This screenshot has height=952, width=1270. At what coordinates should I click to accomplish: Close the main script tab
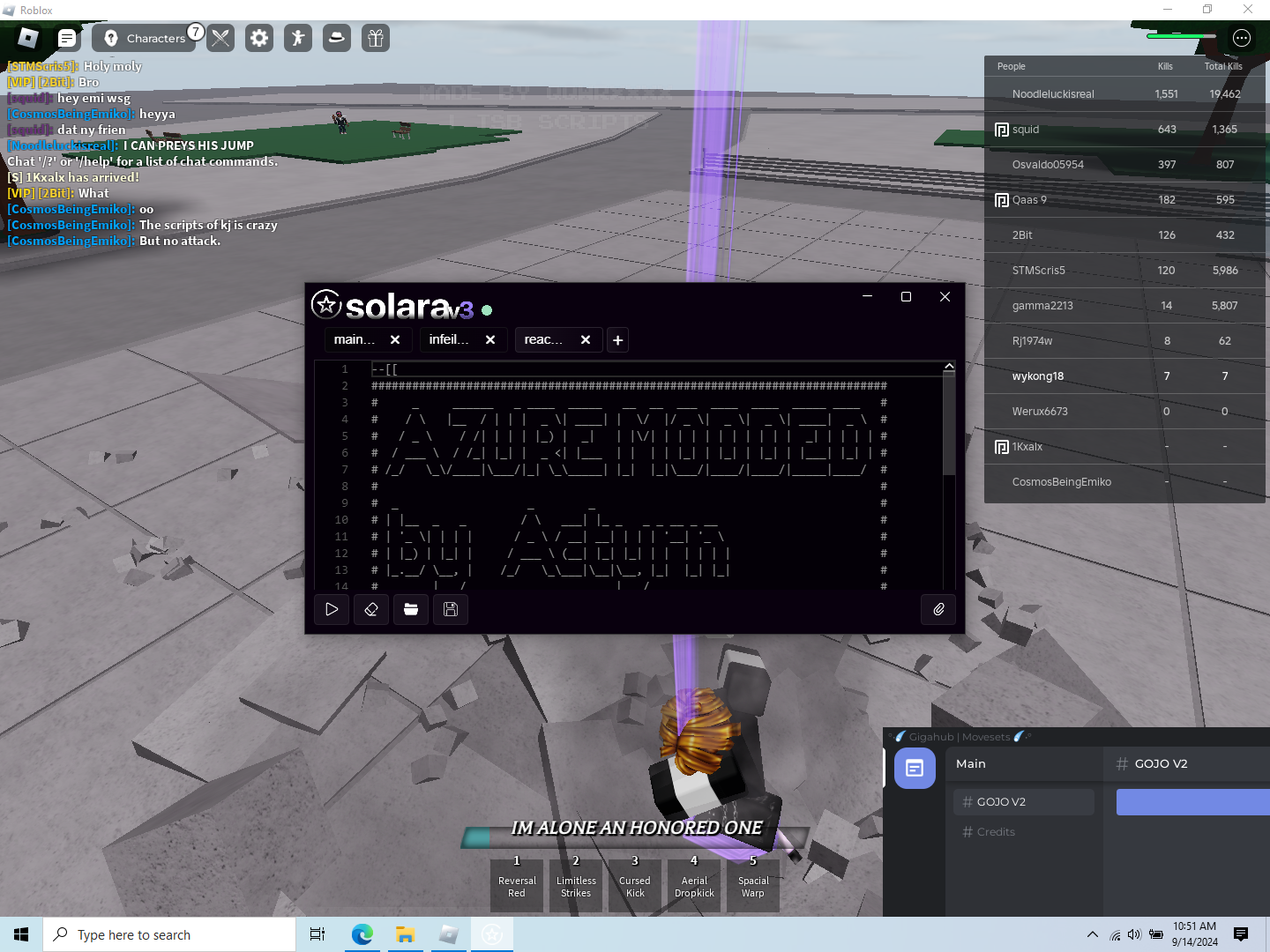[395, 339]
